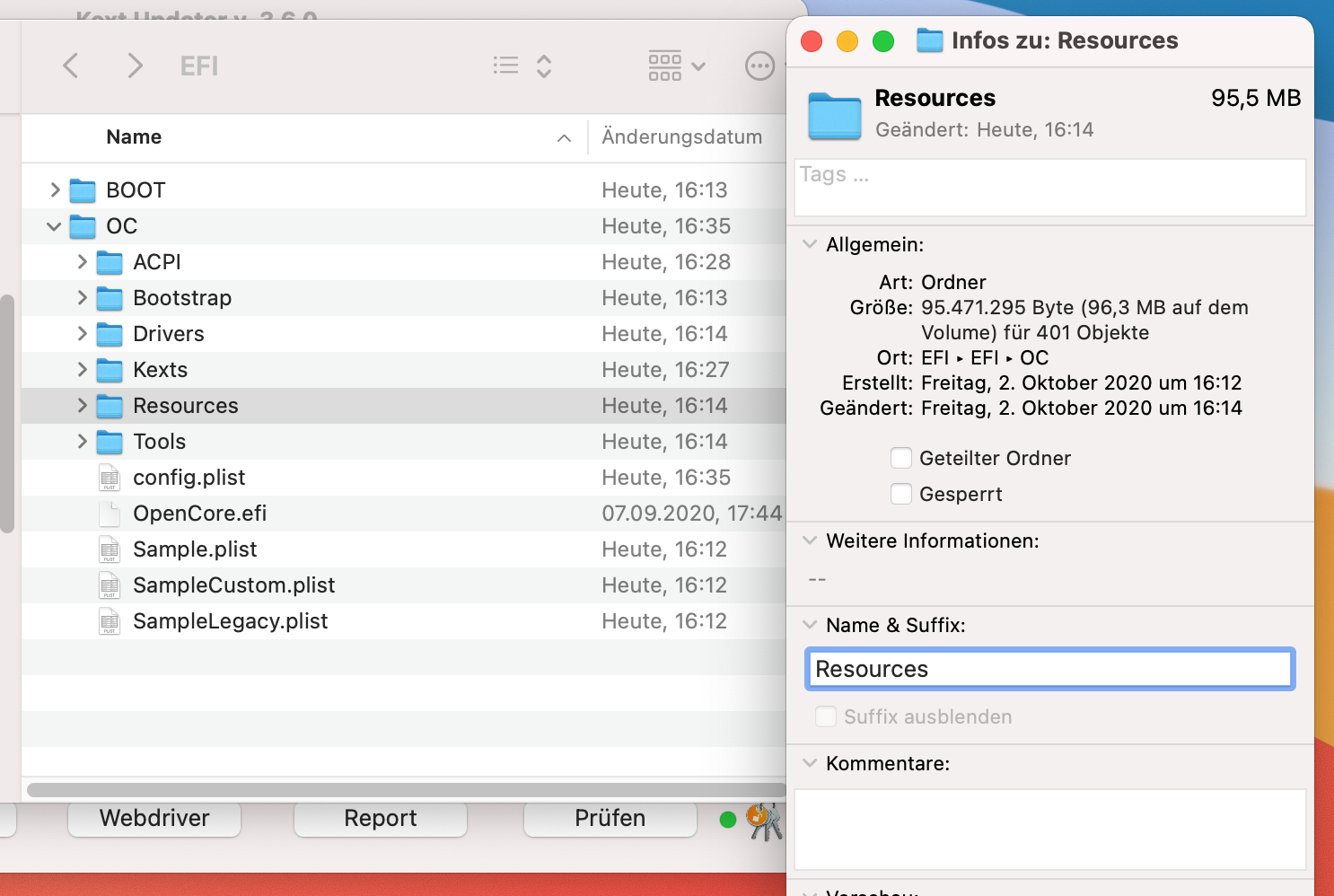Click the large Resources folder icon in Info

pos(834,115)
